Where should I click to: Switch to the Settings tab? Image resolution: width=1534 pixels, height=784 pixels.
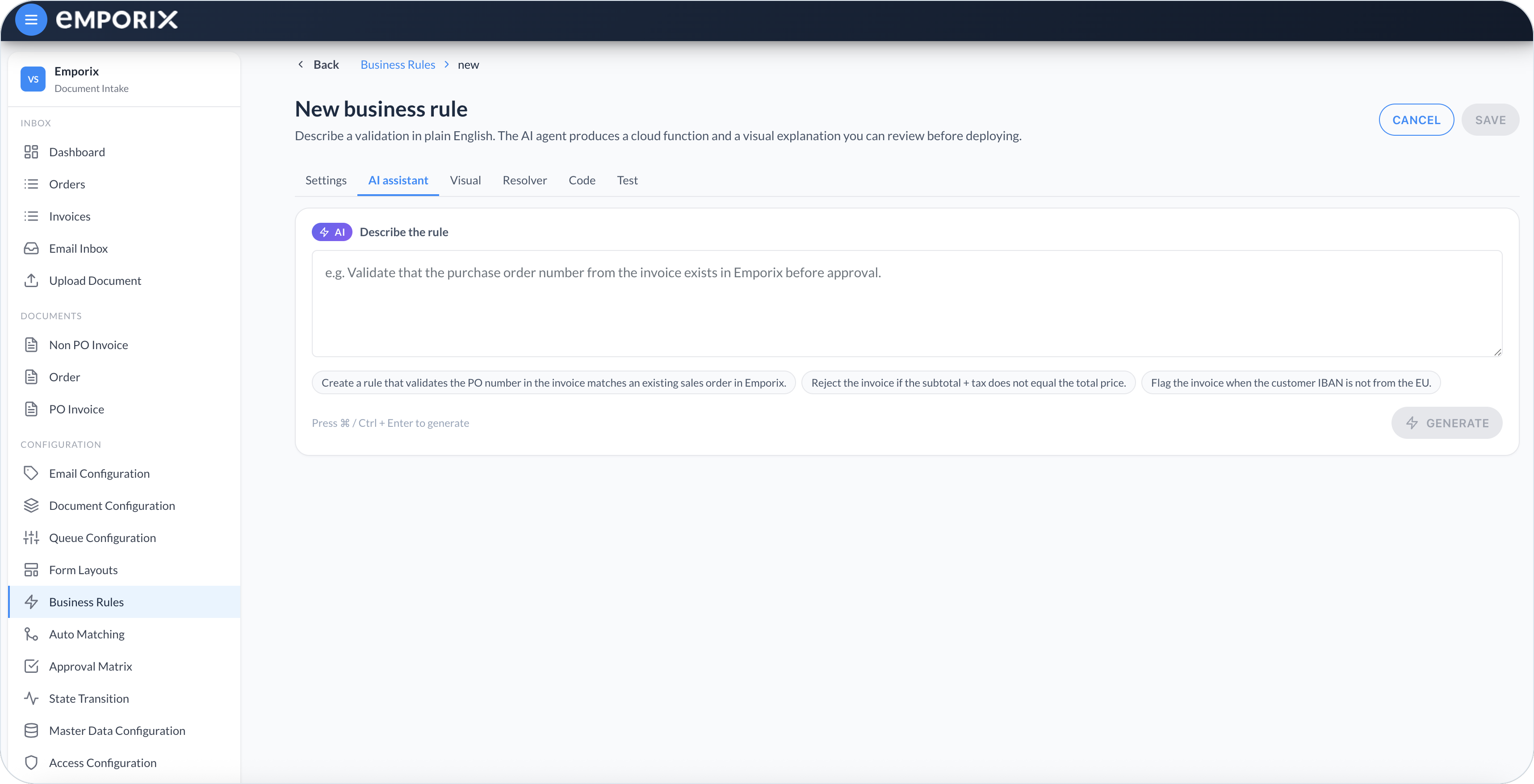[x=326, y=180]
